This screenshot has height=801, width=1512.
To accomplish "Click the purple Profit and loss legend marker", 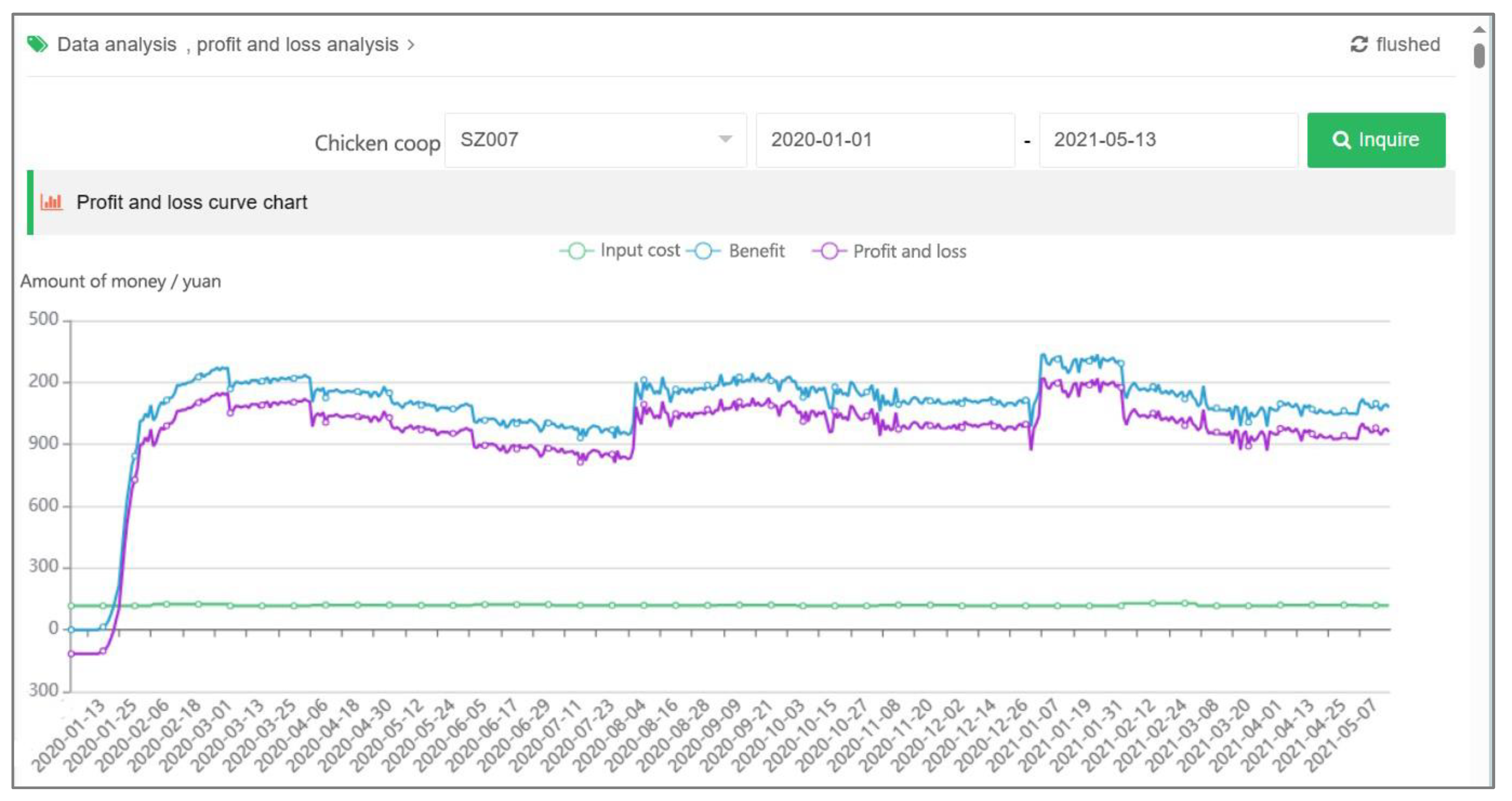I will pyautogui.click(x=829, y=251).
